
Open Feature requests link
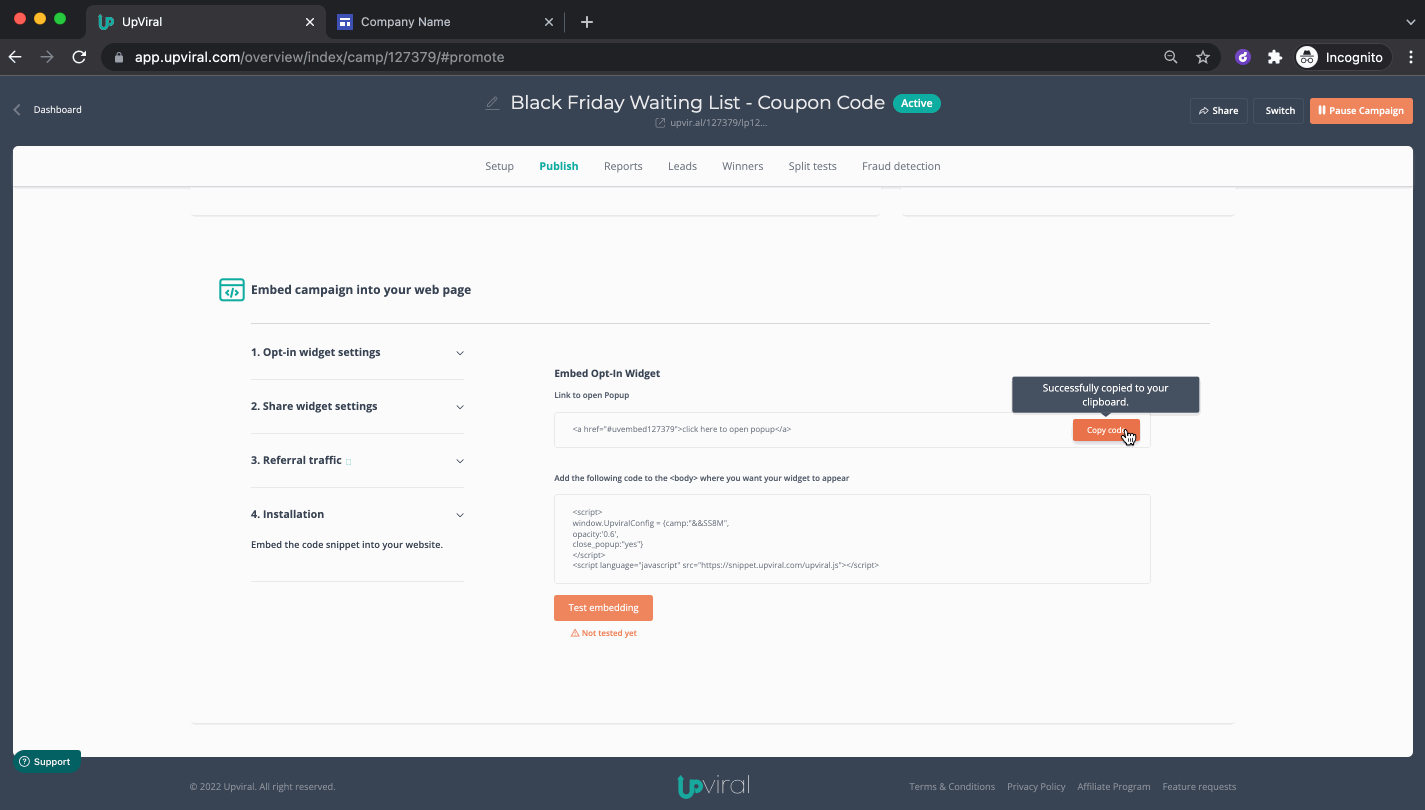[1199, 787]
